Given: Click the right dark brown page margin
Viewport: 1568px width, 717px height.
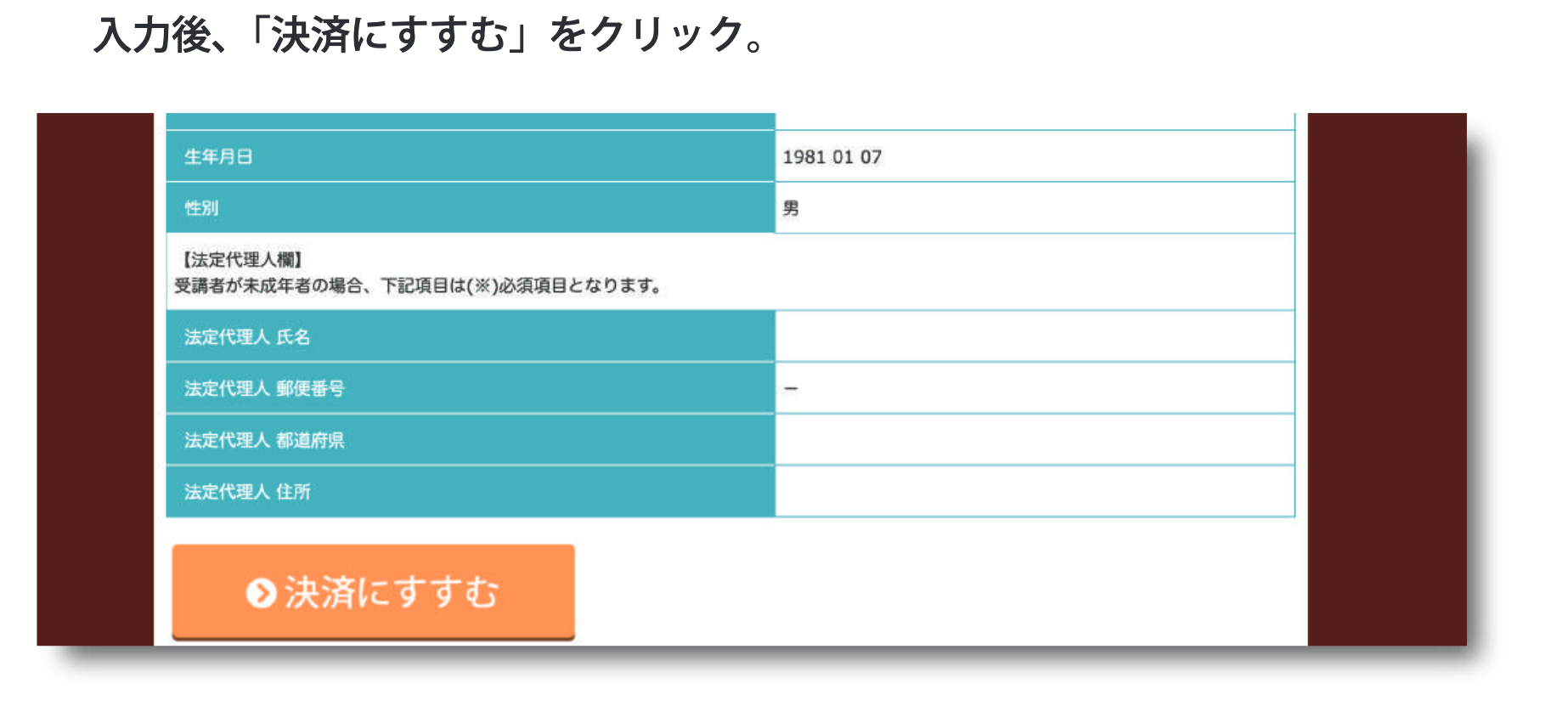Looking at the screenshot, I should pyautogui.click(x=1386, y=379).
